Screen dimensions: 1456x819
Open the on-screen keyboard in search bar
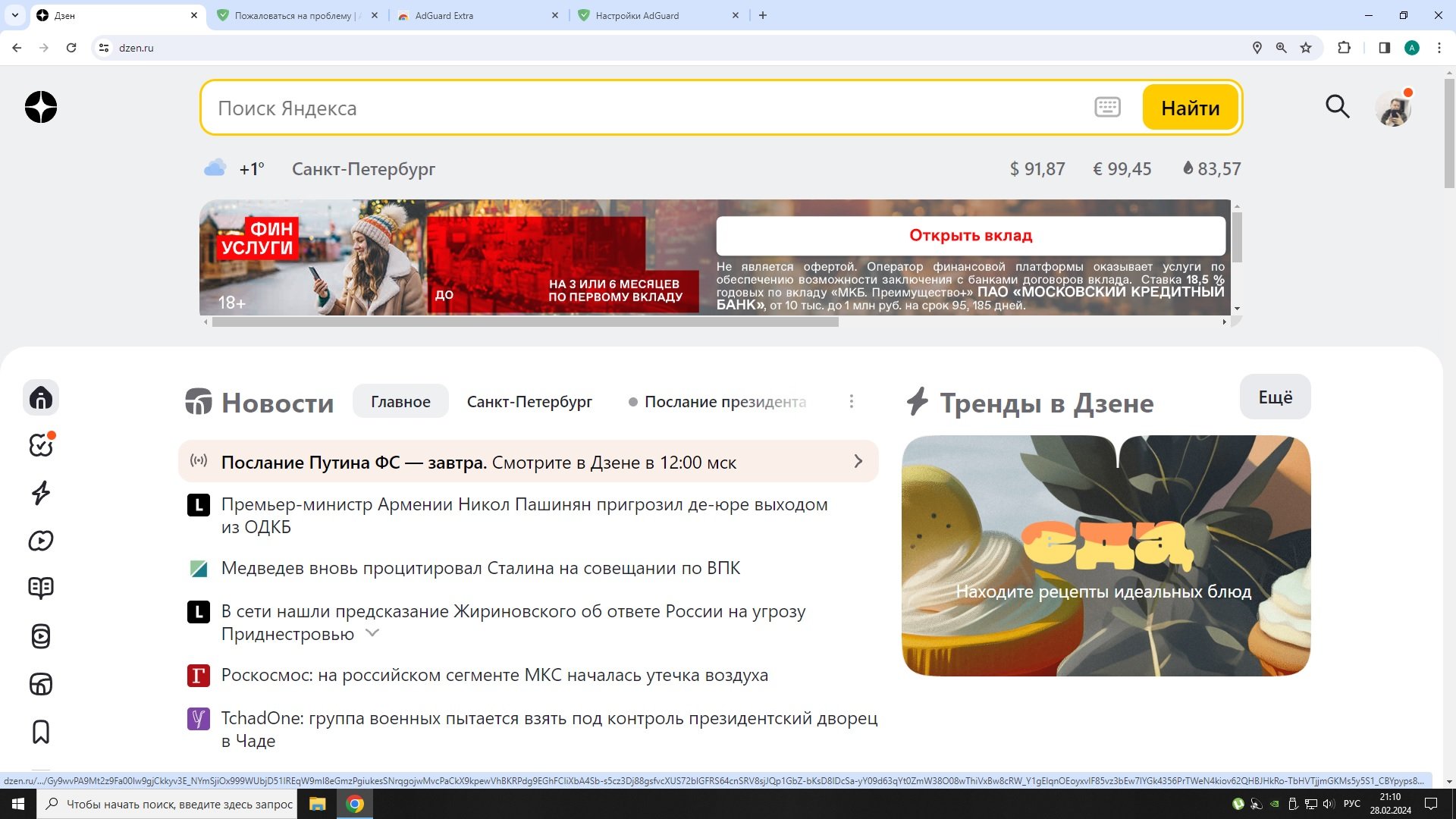click(x=1107, y=107)
